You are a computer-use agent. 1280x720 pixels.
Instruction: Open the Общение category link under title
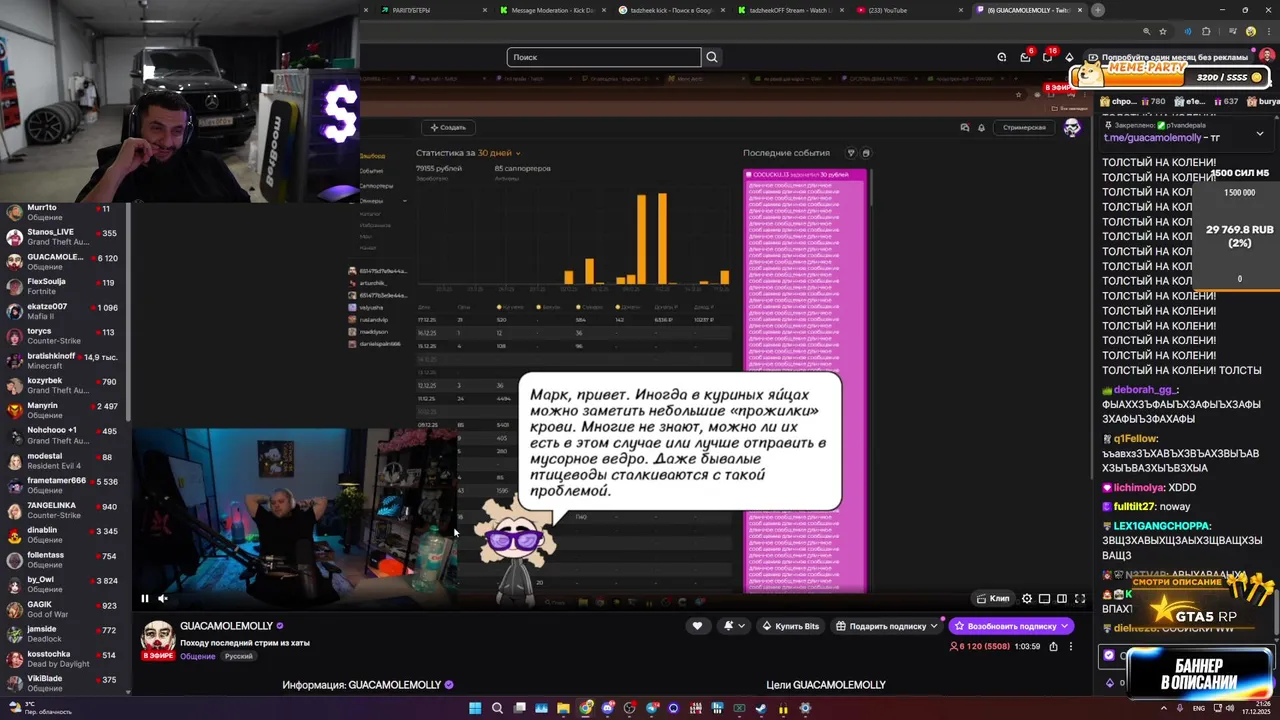198,656
